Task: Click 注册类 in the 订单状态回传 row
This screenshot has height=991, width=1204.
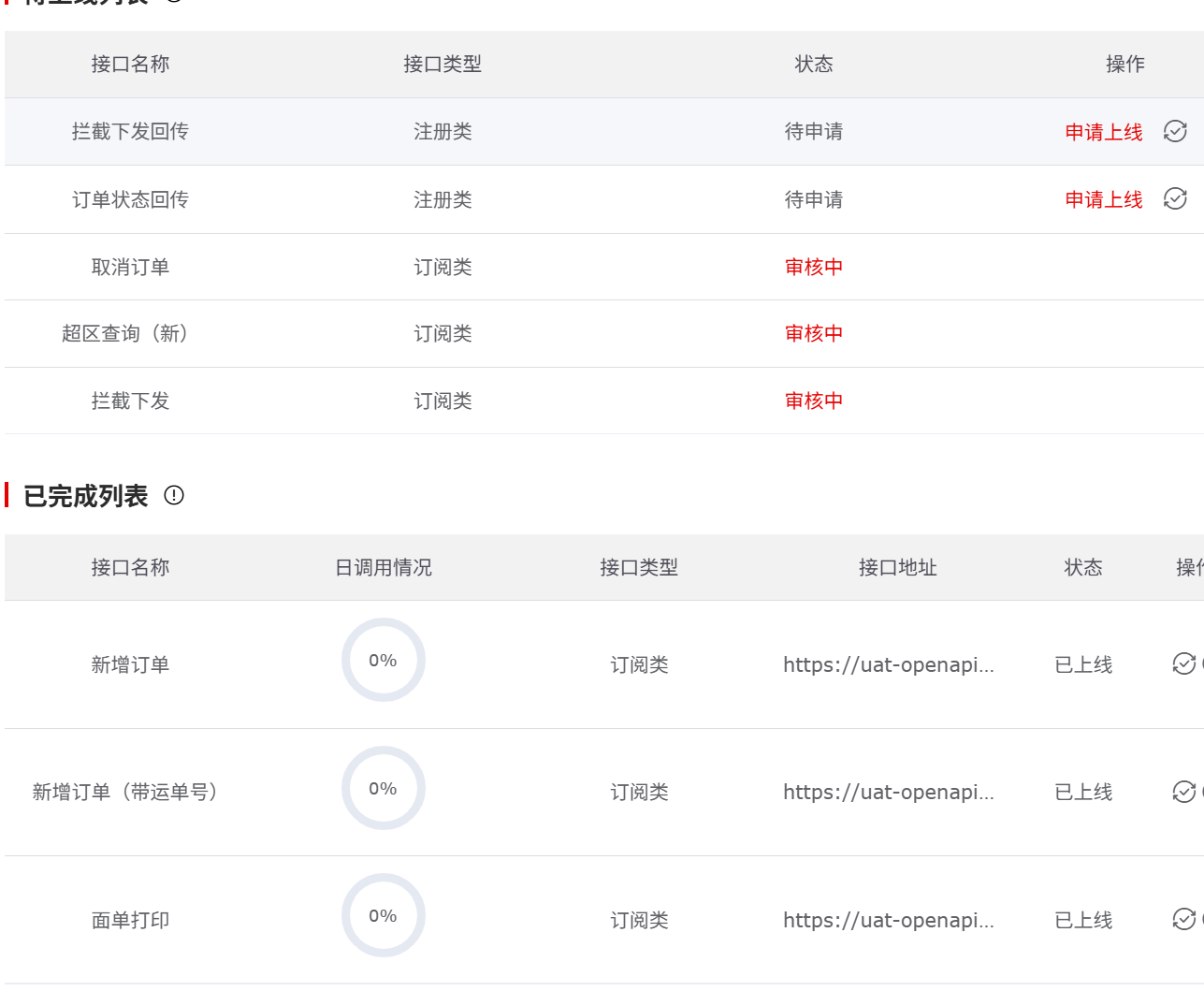Action: tap(442, 199)
